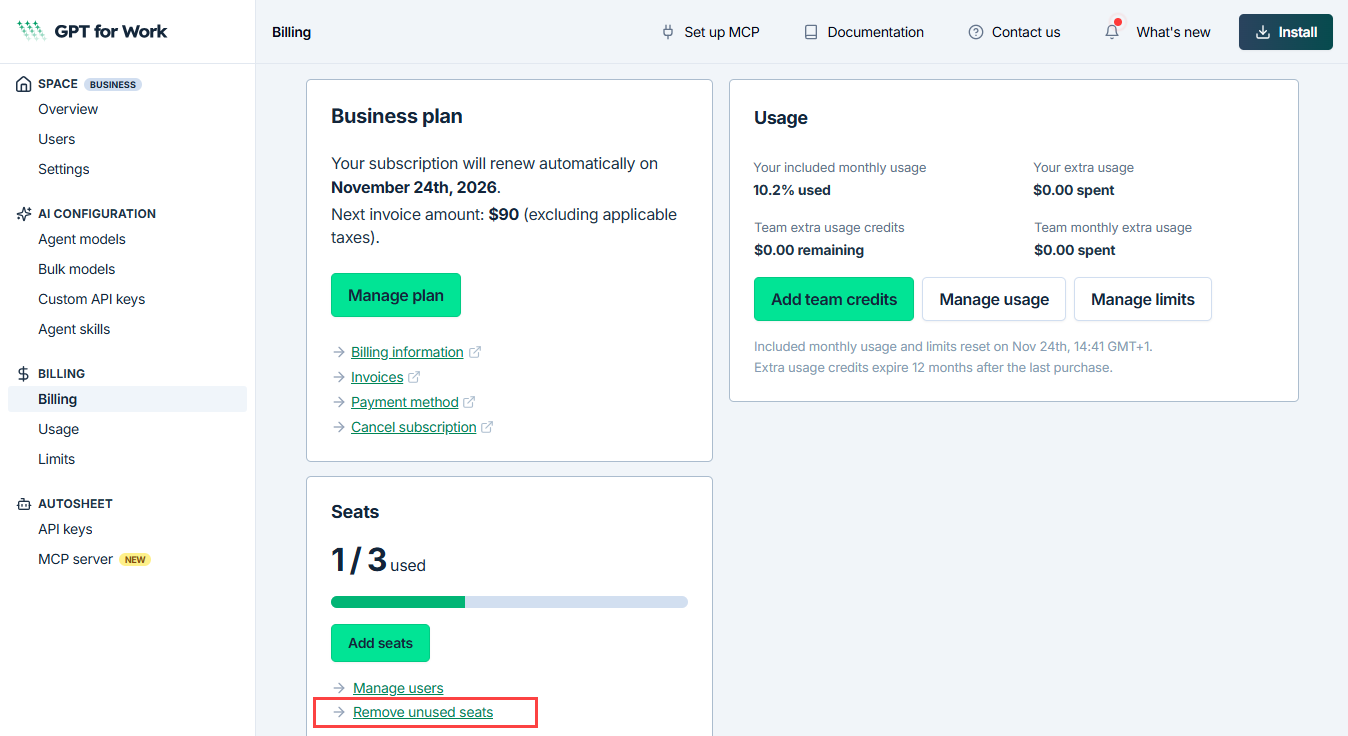Click external link icon next to Payment method
Image resolution: width=1348 pixels, height=736 pixels.
[469, 402]
